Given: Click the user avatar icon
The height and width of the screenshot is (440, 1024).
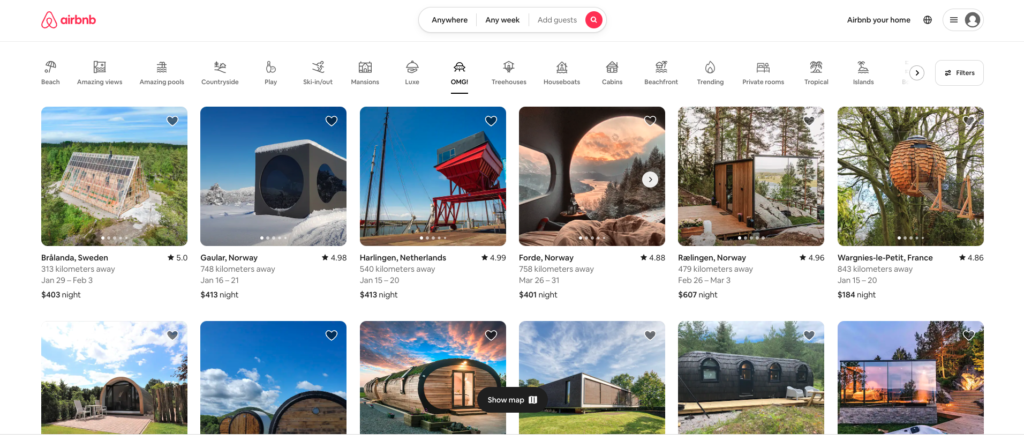Looking at the screenshot, I should [972, 20].
